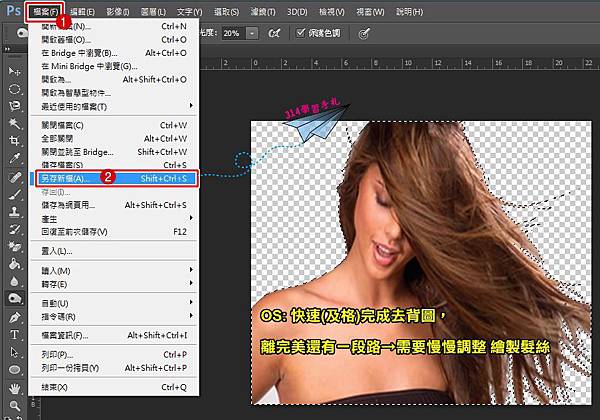The width and height of the screenshot is (600, 420).
Task: Choose 回復至前次儲存(V) entry
Action: click(114, 232)
